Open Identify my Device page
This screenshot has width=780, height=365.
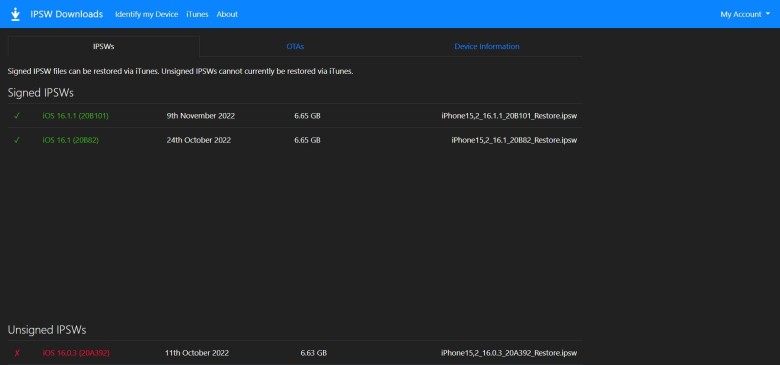pyautogui.click(x=146, y=14)
